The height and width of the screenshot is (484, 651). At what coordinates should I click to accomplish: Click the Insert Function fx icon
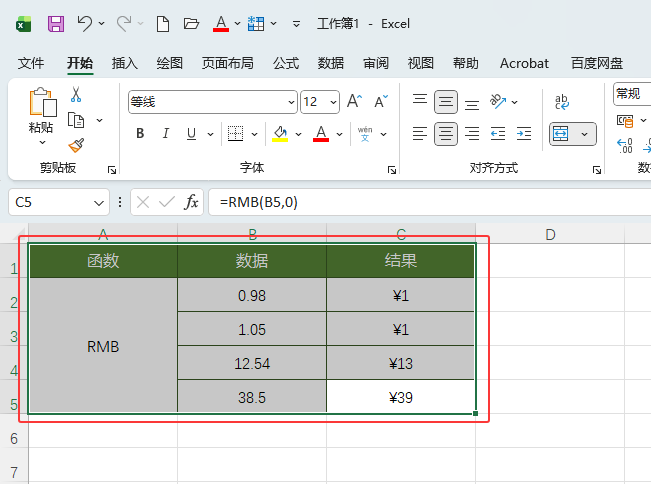[191, 202]
